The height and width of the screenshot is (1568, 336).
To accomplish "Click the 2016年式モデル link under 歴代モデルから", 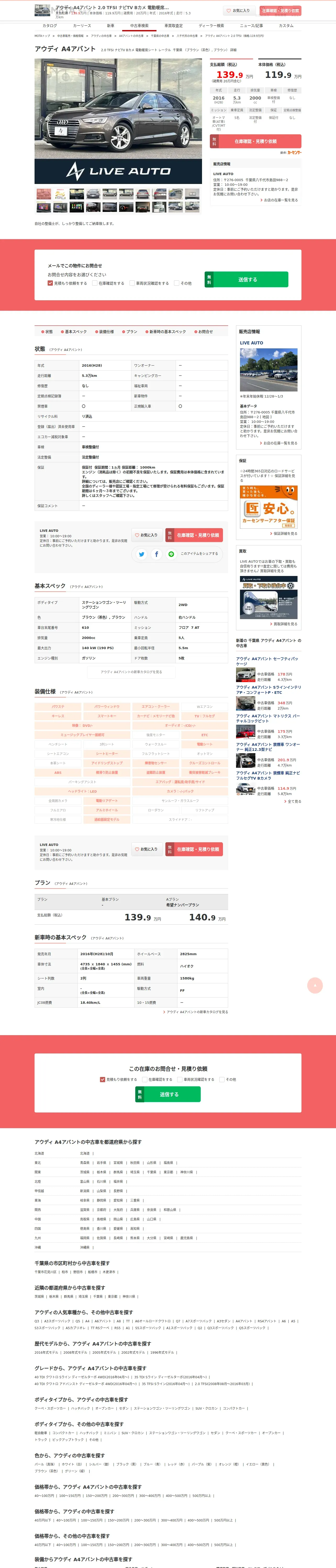I will coord(46,1352).
